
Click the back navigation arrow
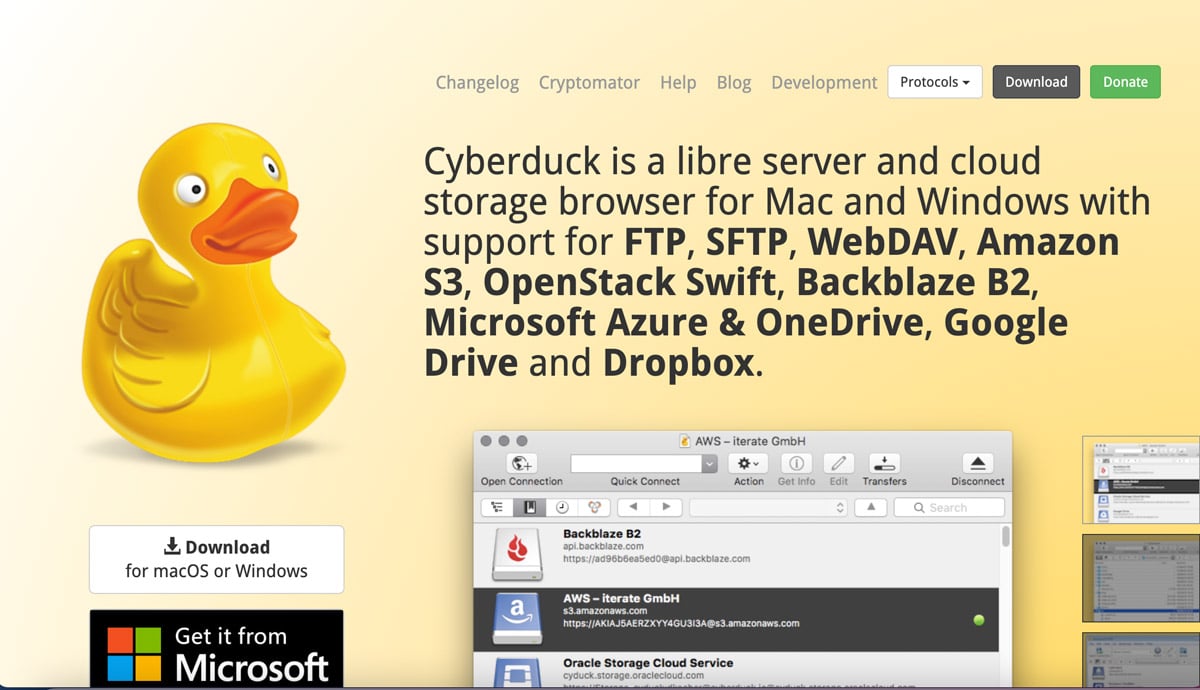(x=633, y=507)
